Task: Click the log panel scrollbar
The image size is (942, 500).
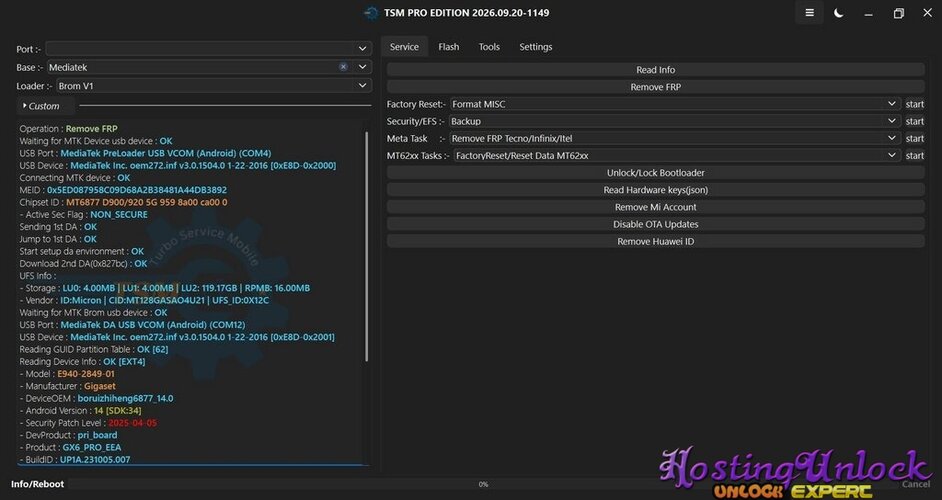Action: [x=366, y=246]
